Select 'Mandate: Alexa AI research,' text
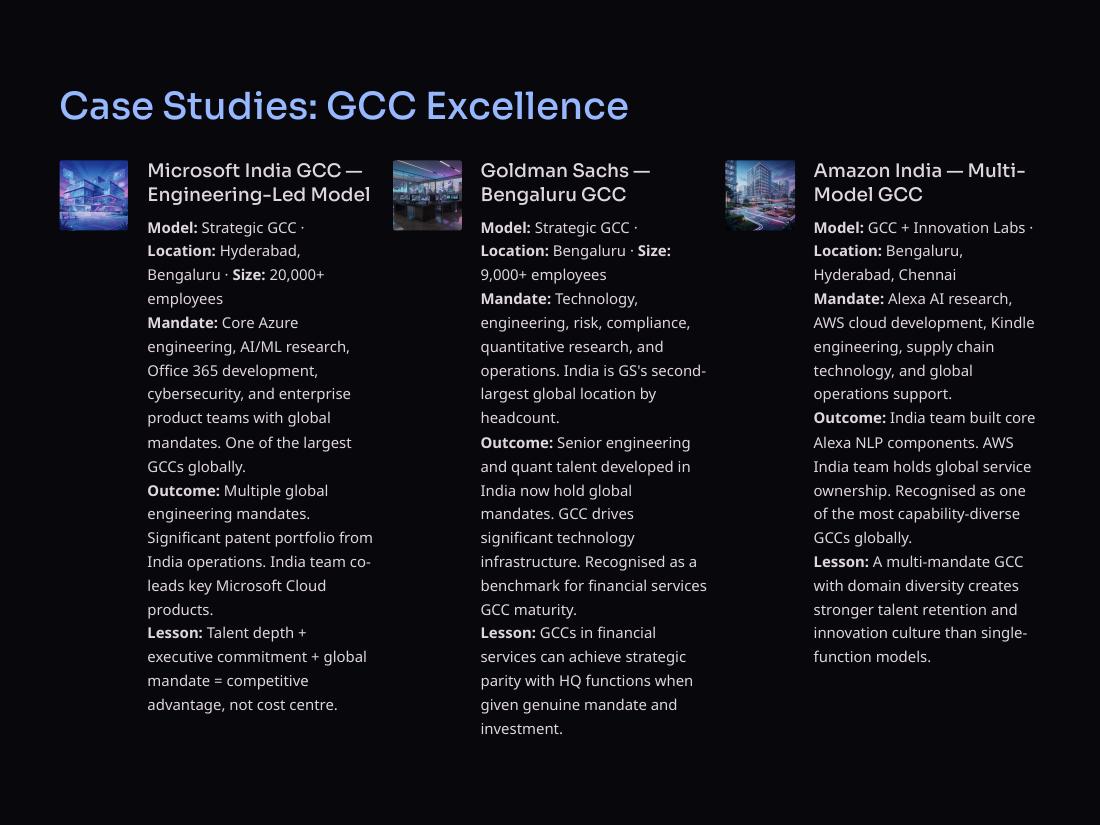 click(x=913, y=299)
